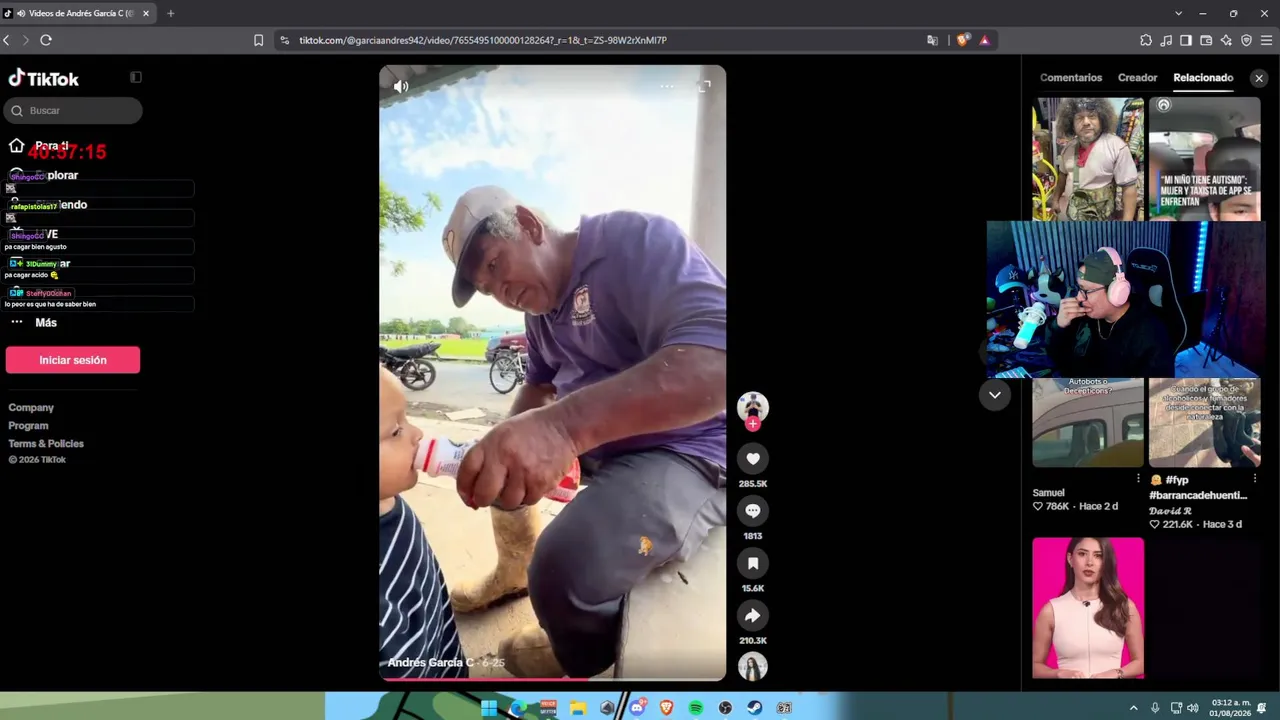The width and height of the screenshot is (1280, 720).
Task: Toggle the Brave browser sidebar panel
Action: [1186, 40]
